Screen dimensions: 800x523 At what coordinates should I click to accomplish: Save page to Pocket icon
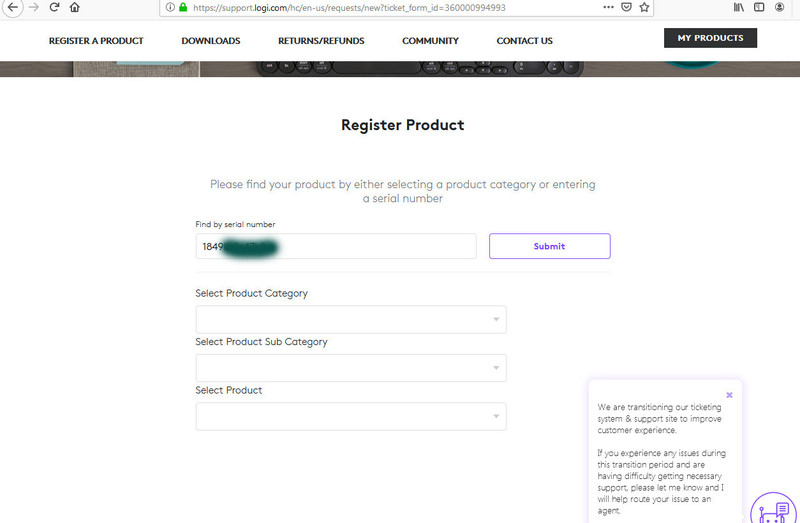[x=626, y=7]
